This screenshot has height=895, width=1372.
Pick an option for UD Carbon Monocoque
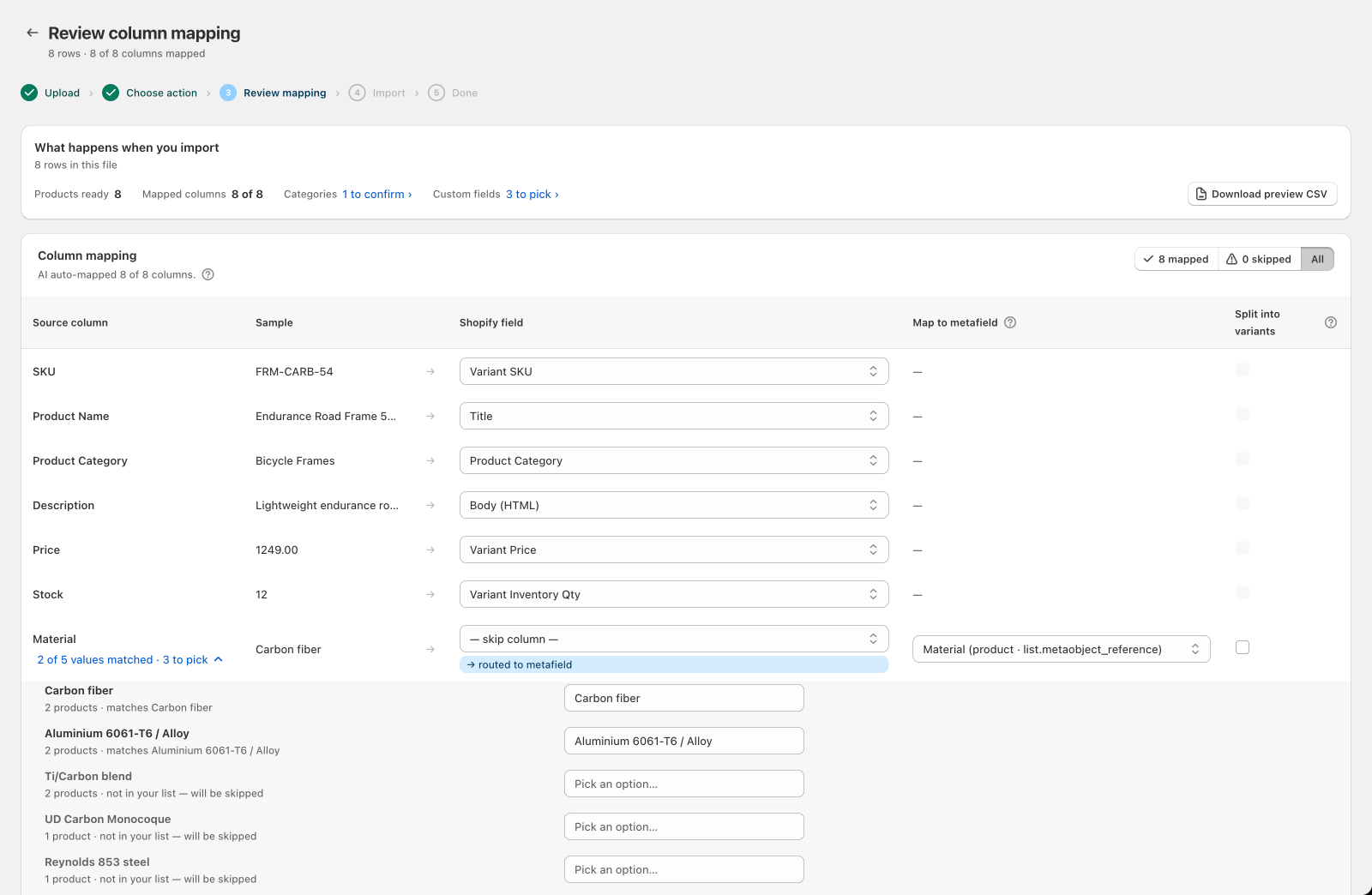pos(684,826)
